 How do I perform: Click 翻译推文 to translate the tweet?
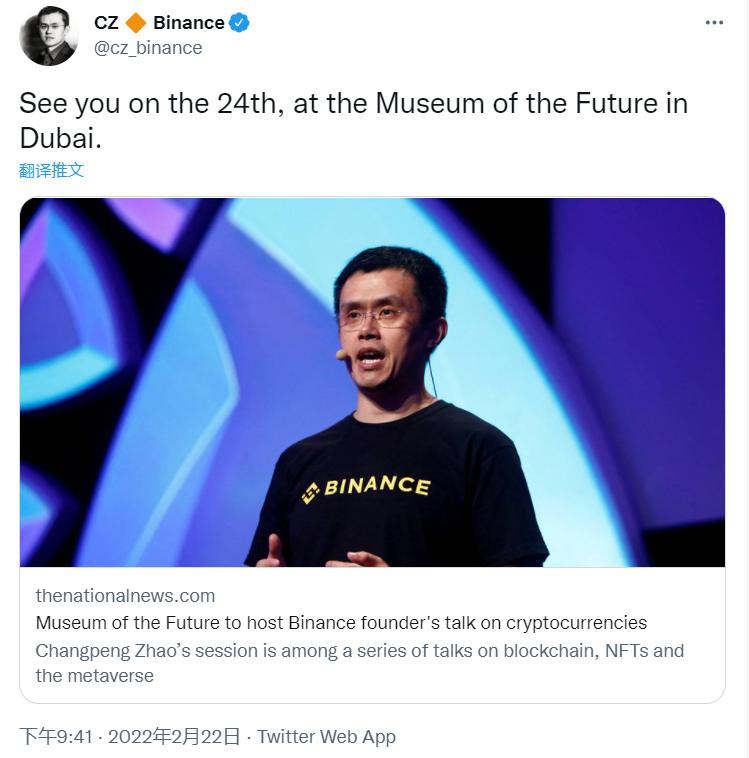coord(52,170)
